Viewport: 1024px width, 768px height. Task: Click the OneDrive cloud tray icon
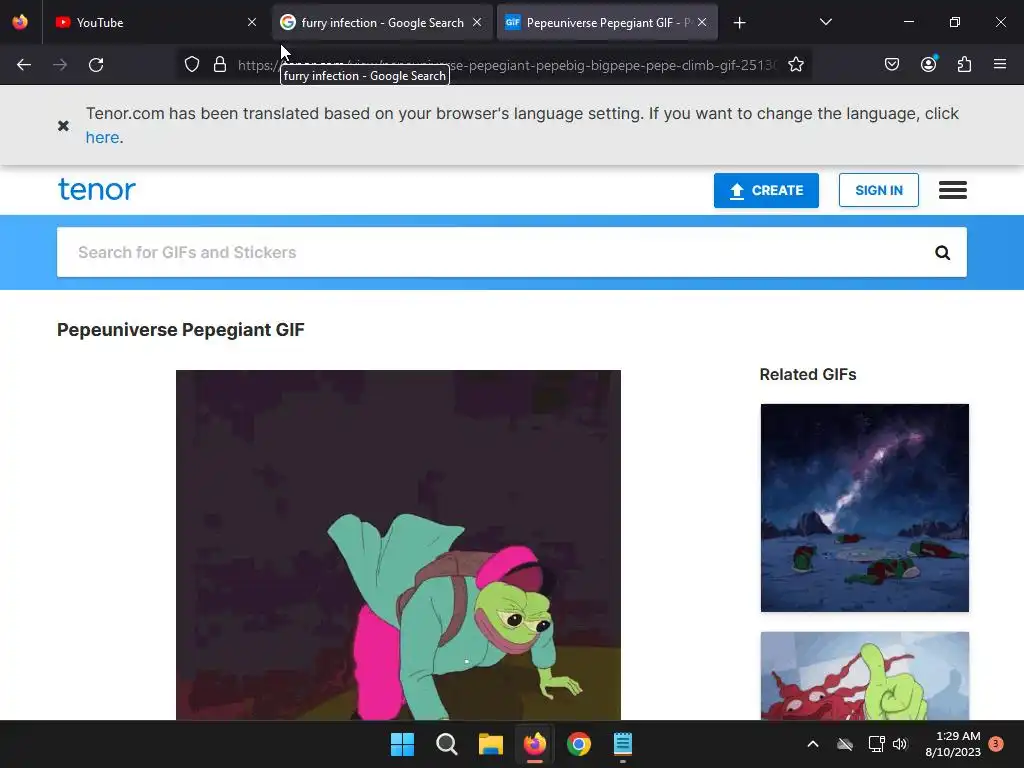[845, 744]
